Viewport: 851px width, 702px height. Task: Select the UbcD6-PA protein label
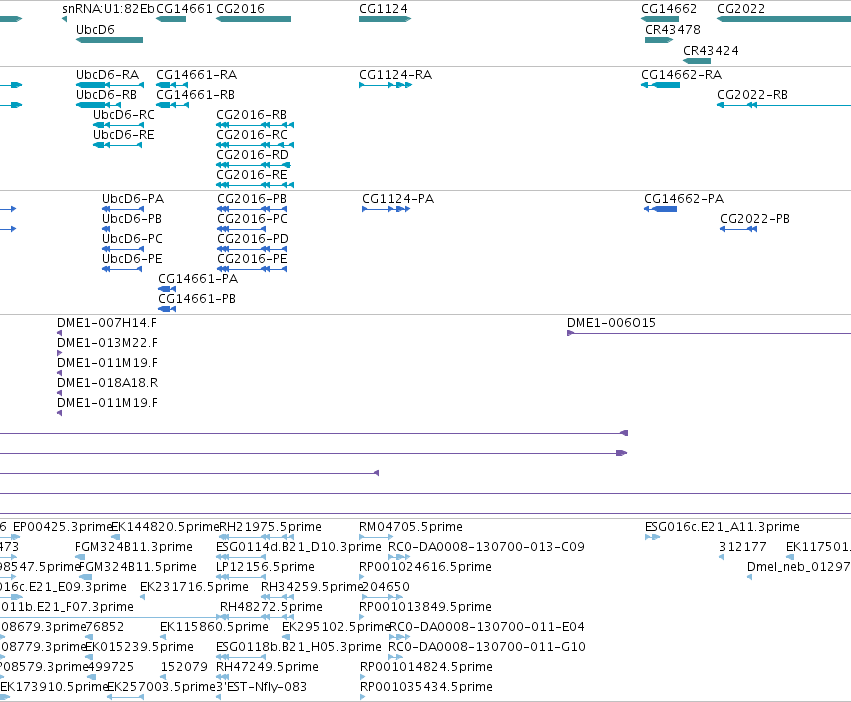[x=133, y=199]
